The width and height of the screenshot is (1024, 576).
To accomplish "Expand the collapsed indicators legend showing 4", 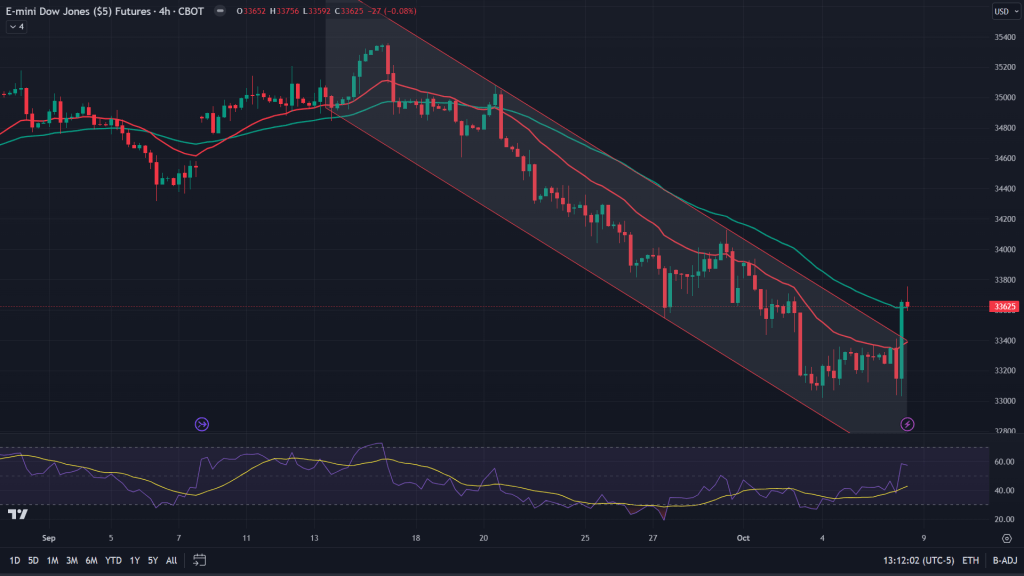I will point(16,27).
